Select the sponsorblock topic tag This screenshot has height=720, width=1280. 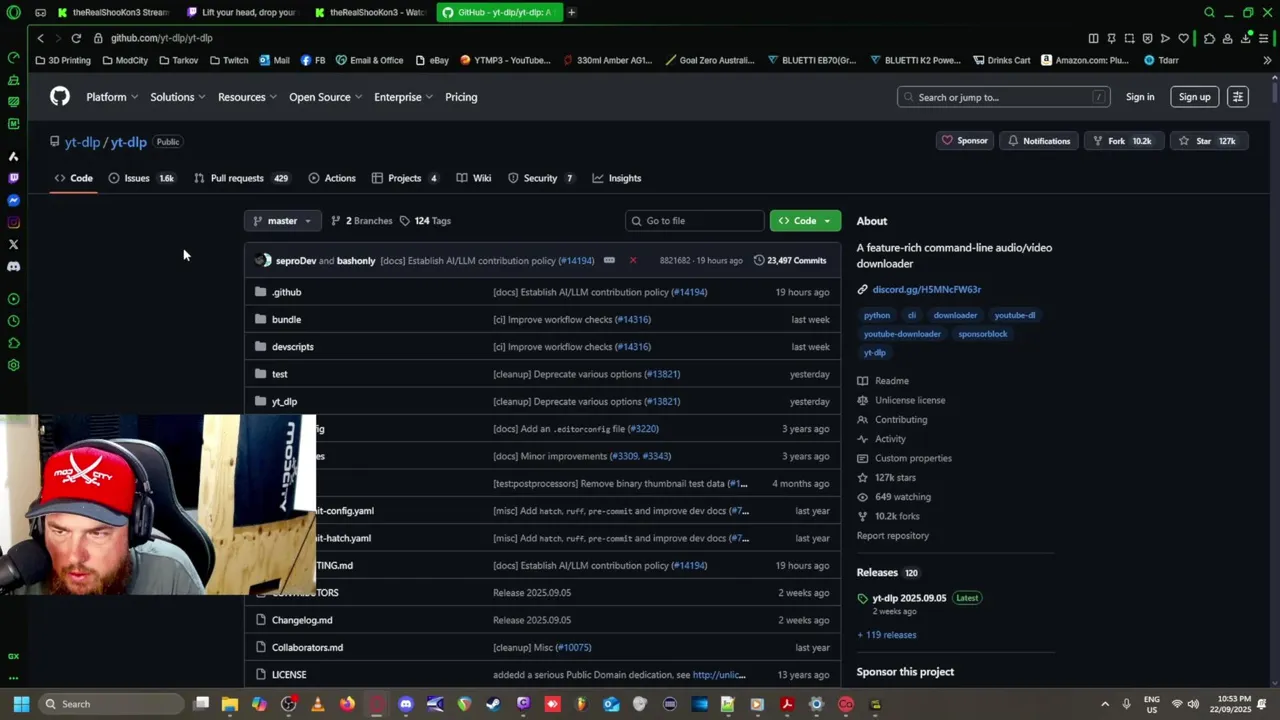pyautogui.click(x=983, y=334)
